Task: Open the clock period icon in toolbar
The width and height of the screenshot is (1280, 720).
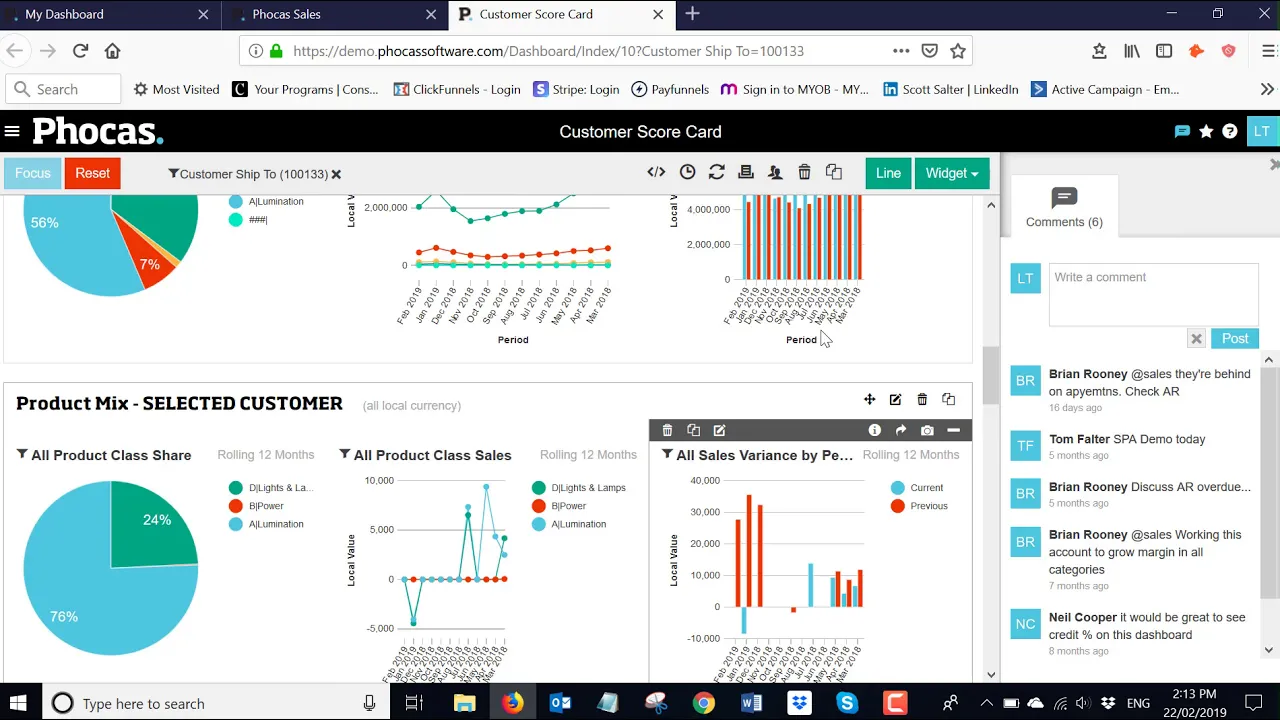Action: point(687,172)
